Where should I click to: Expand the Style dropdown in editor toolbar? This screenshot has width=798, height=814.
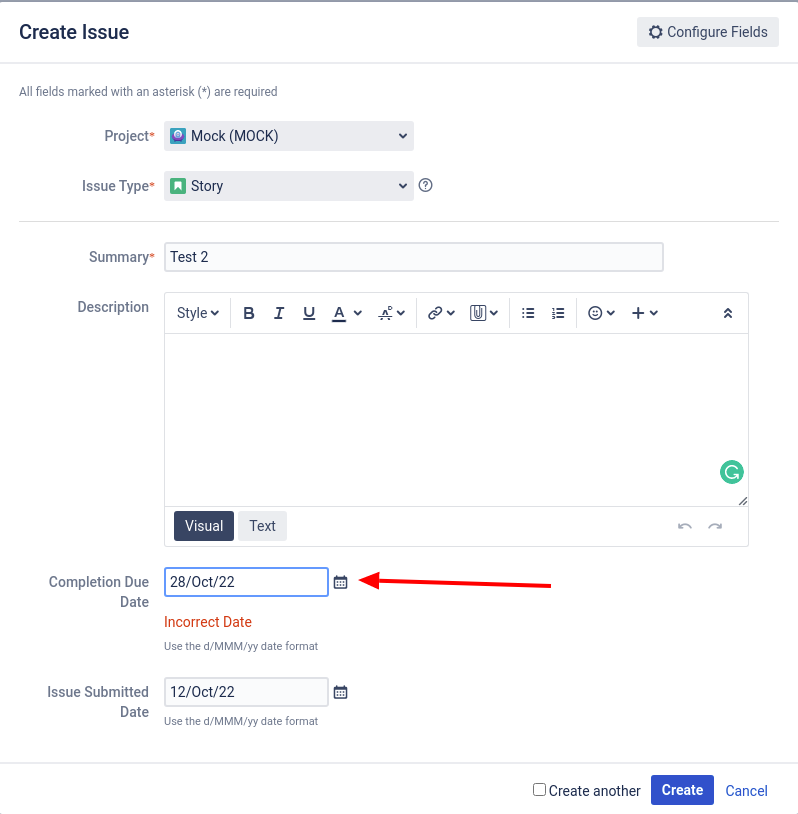(198, 313)
